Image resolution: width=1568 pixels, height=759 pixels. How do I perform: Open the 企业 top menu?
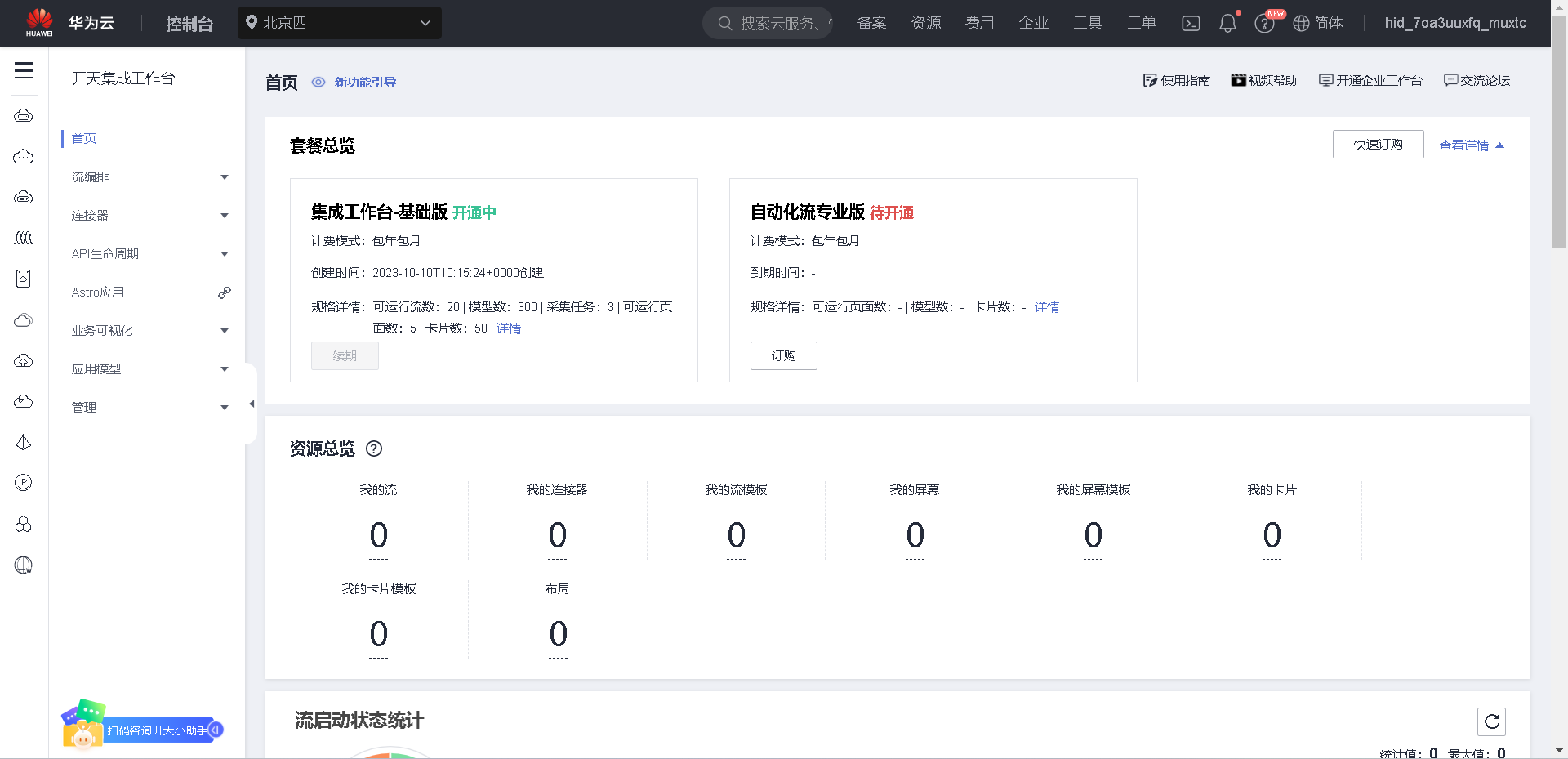pyautogui.click(x=1034, y=23)
